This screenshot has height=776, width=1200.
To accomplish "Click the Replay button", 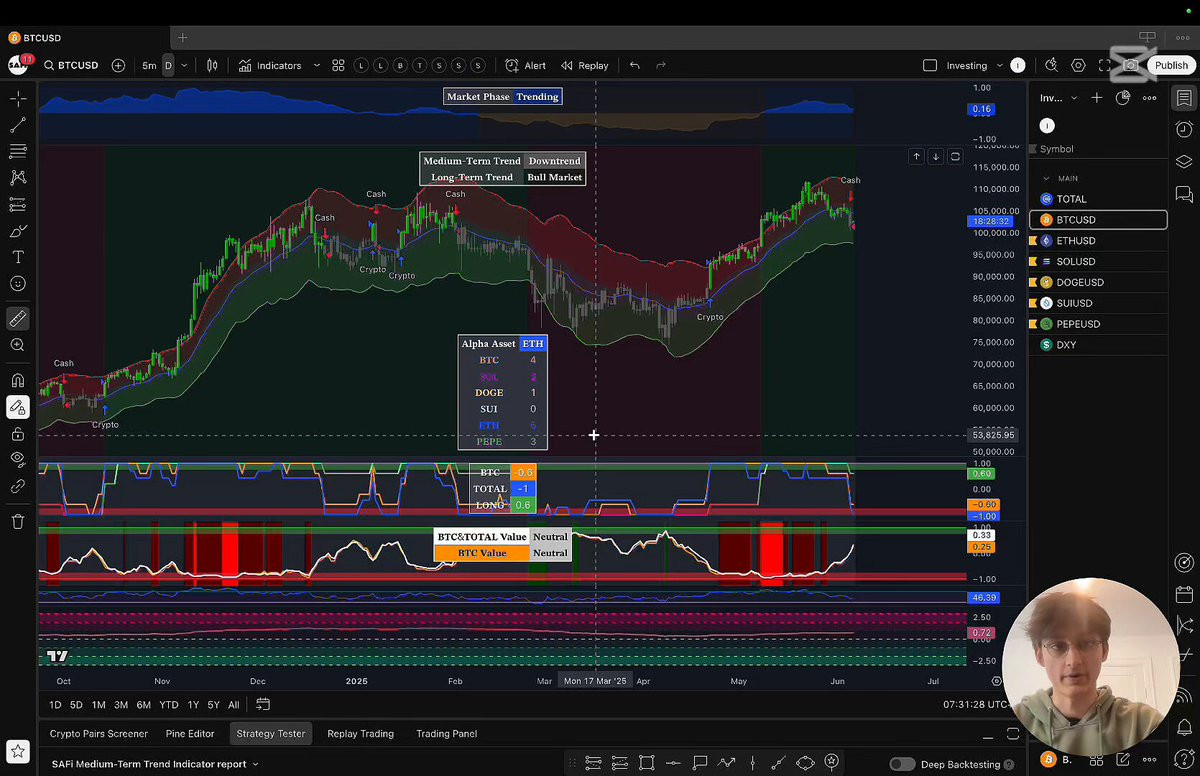I will coord(584,66).
